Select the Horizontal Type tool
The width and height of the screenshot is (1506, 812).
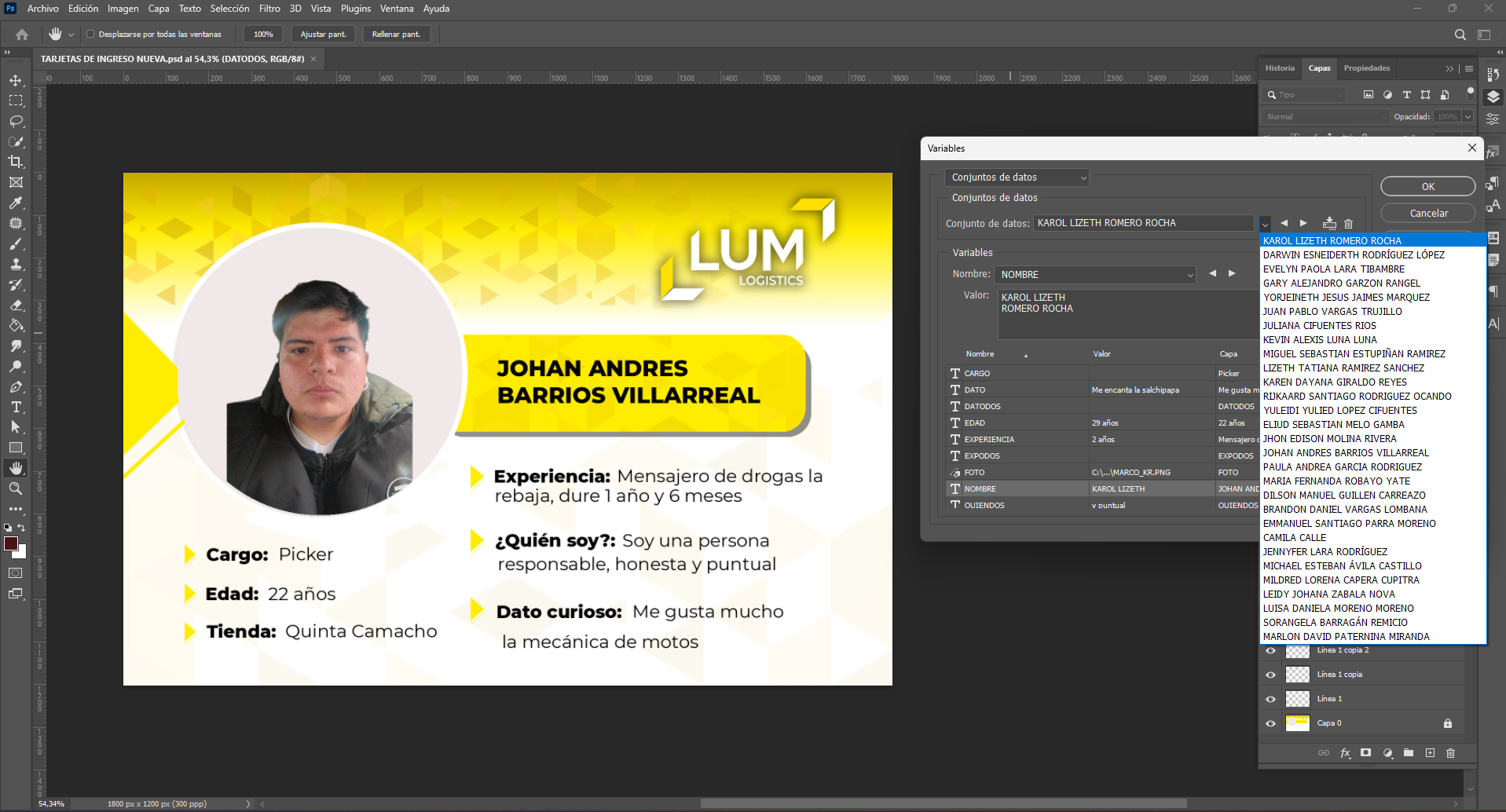[16, 407]
